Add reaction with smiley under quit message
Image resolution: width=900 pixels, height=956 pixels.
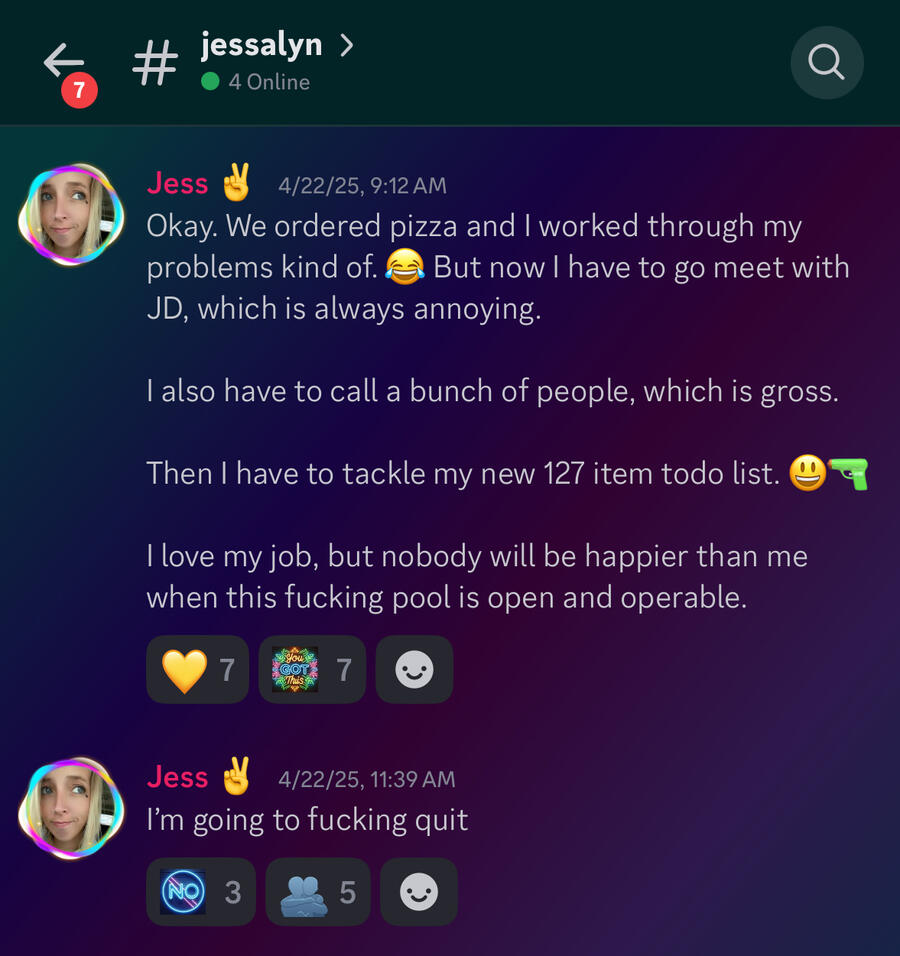(x=418, y=892)
